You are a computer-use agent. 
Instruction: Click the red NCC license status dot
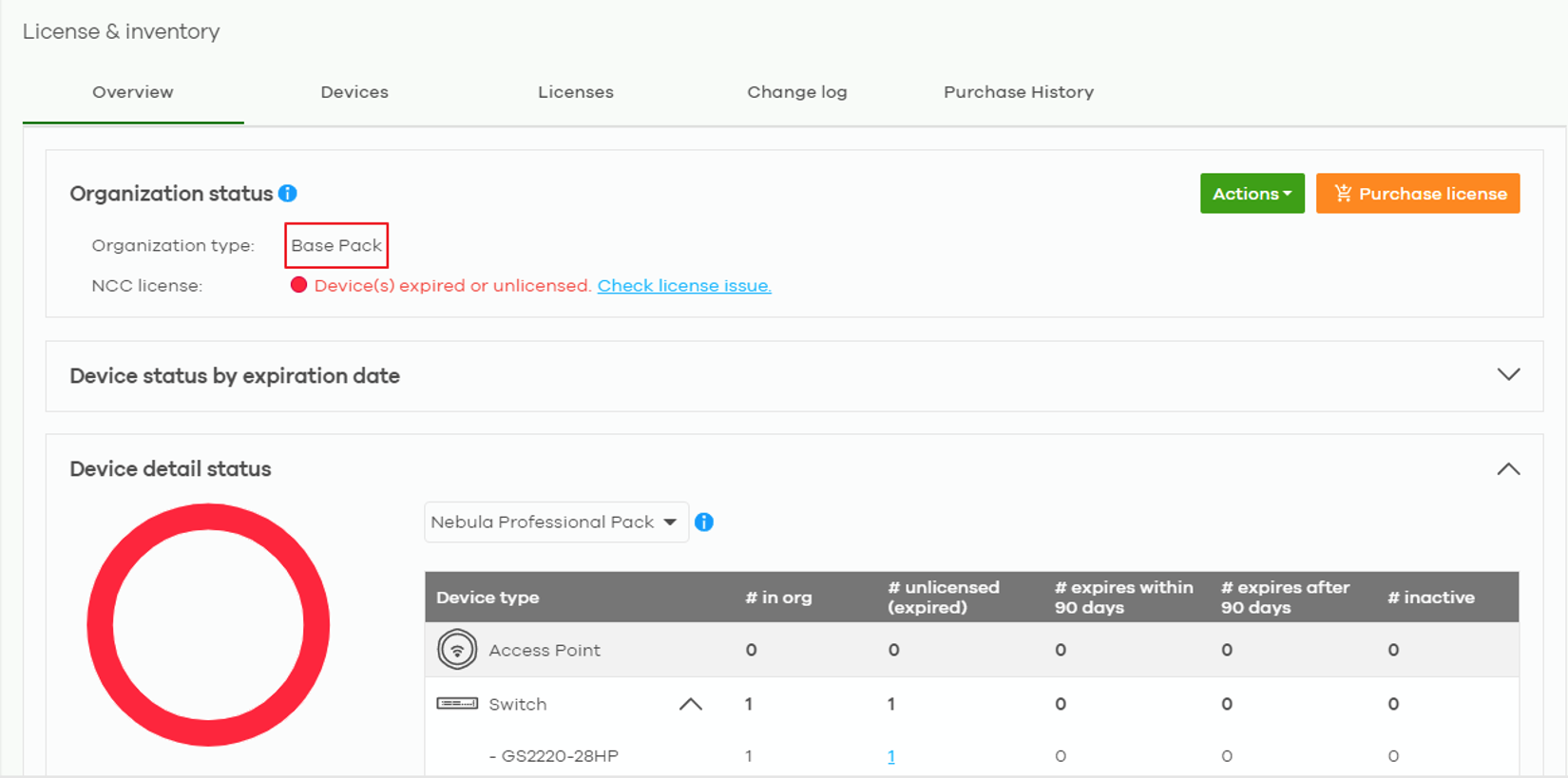click(x=298, y=285)
